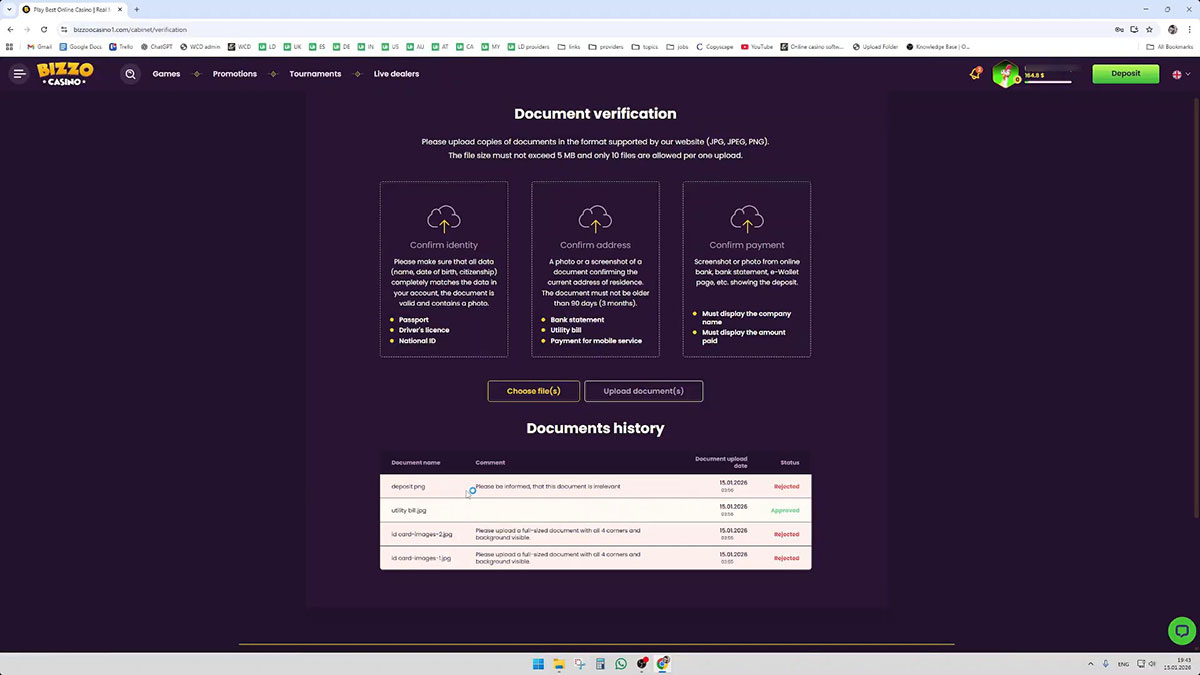This screenshot has height=675, width=1200.
Task: Open the live chat support bubble
Action: coord(1181,630)
